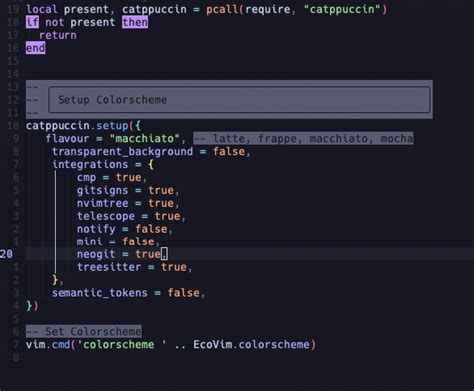Screen dimensions: 474x391
Task: Click the comment listing latte, frappe, macchiato, mocha
Action: pos(303,138)
